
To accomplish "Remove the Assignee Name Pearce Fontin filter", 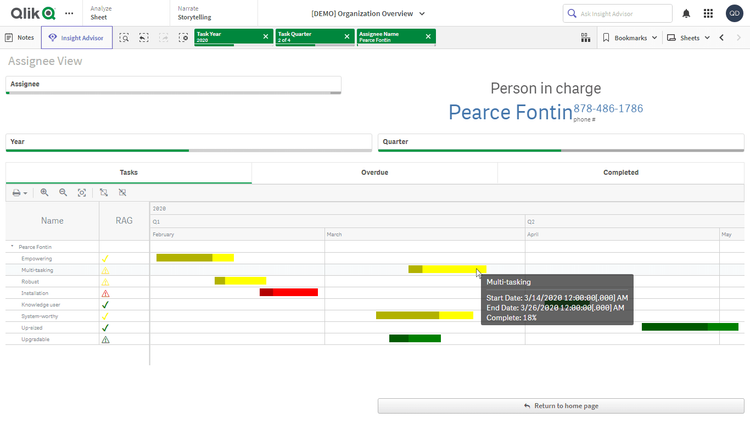I will [428, 36].
